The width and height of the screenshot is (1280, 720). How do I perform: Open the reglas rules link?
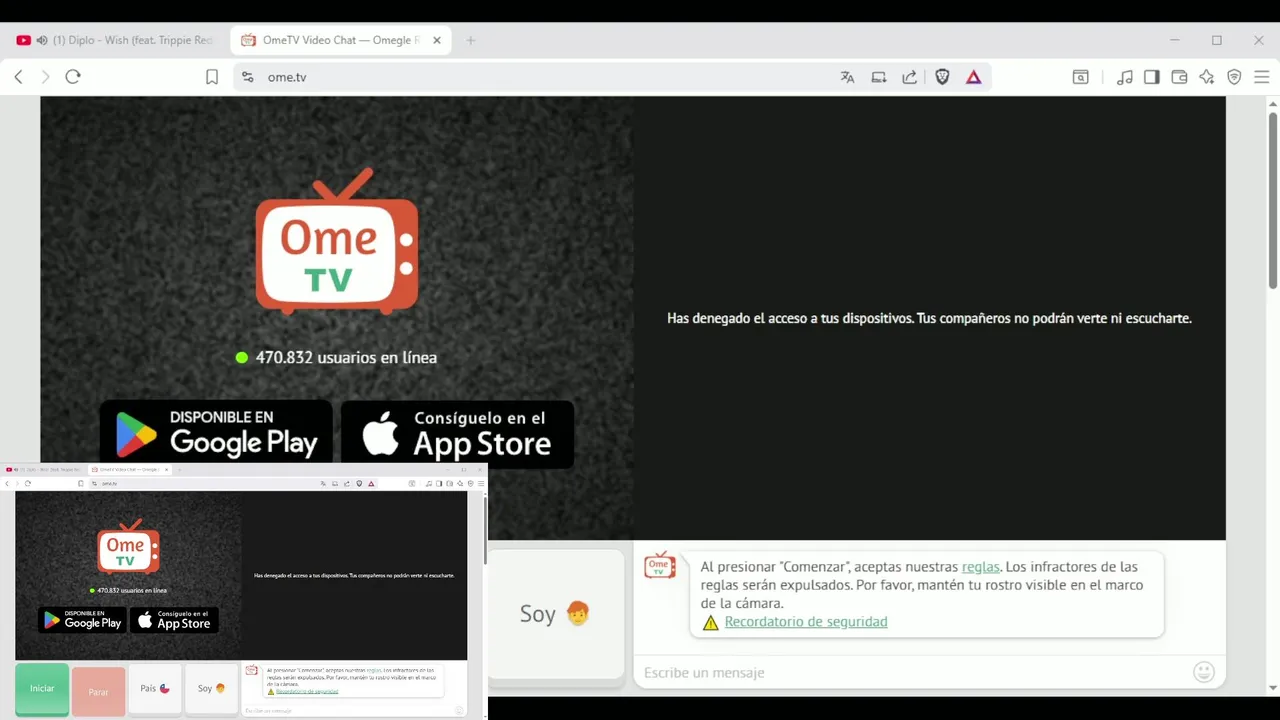tap(981, 567)
